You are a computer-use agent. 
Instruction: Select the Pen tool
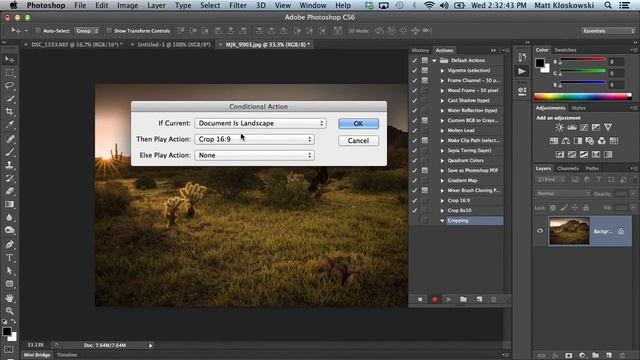point(9,244)
